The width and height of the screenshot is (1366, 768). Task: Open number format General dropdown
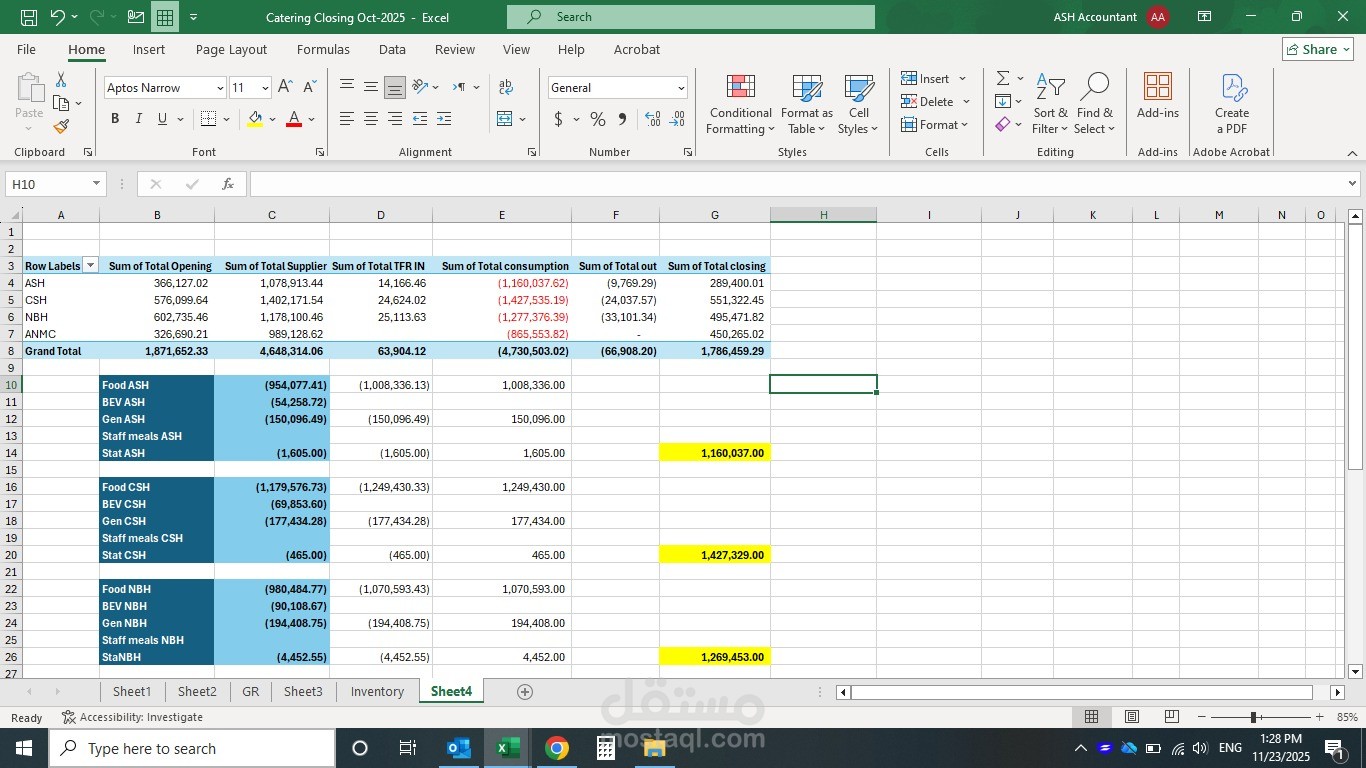pyautogui.click(x=681, y=88)
